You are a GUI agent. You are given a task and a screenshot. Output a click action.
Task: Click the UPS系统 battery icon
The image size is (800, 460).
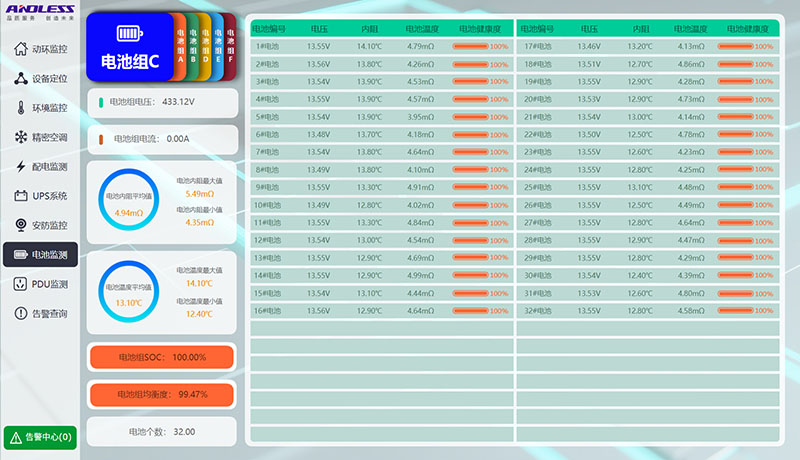(x=21, y=196)
